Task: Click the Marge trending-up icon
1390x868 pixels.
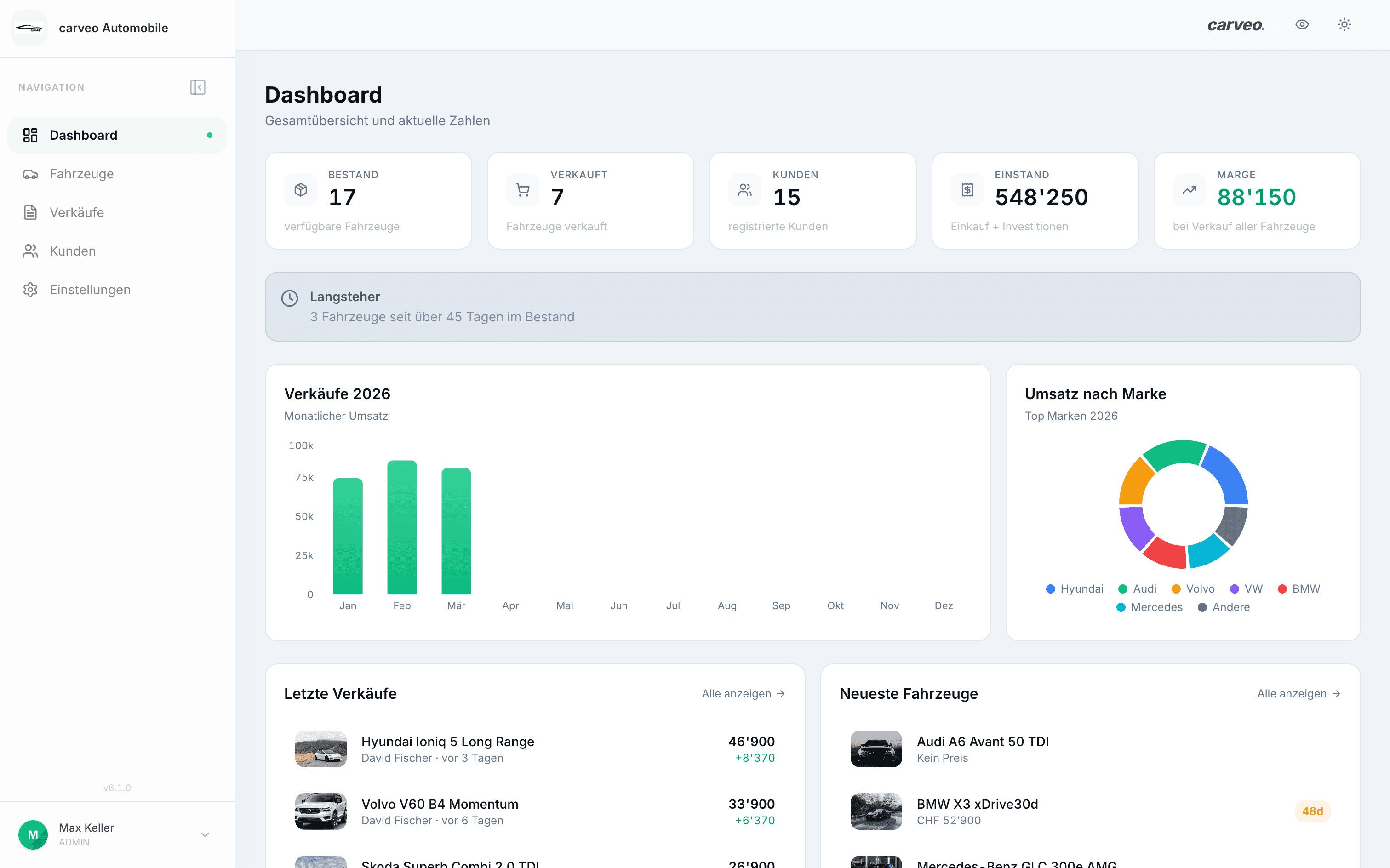Action: tap(1189, 190)
